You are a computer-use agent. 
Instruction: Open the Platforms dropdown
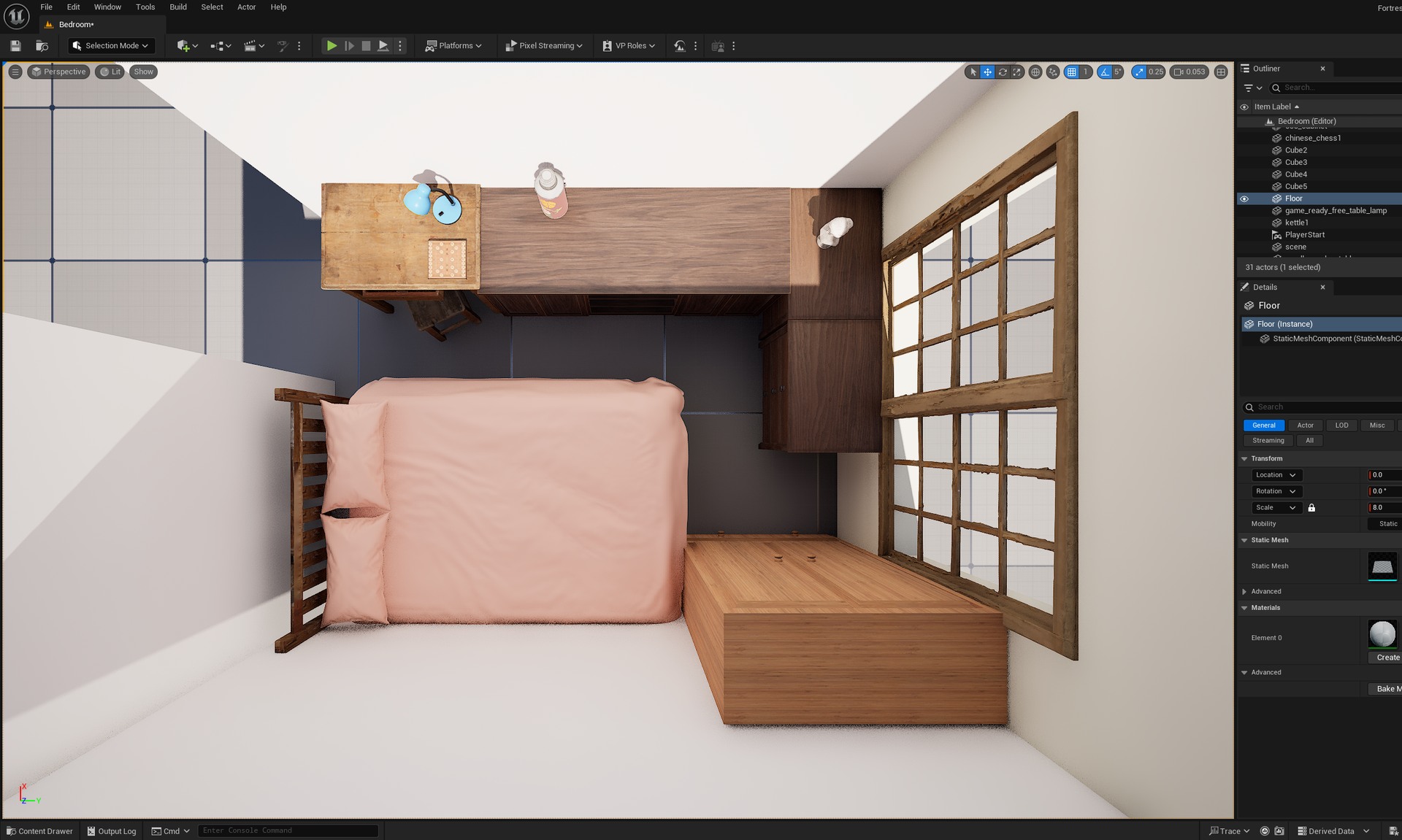tap(453, 46)
